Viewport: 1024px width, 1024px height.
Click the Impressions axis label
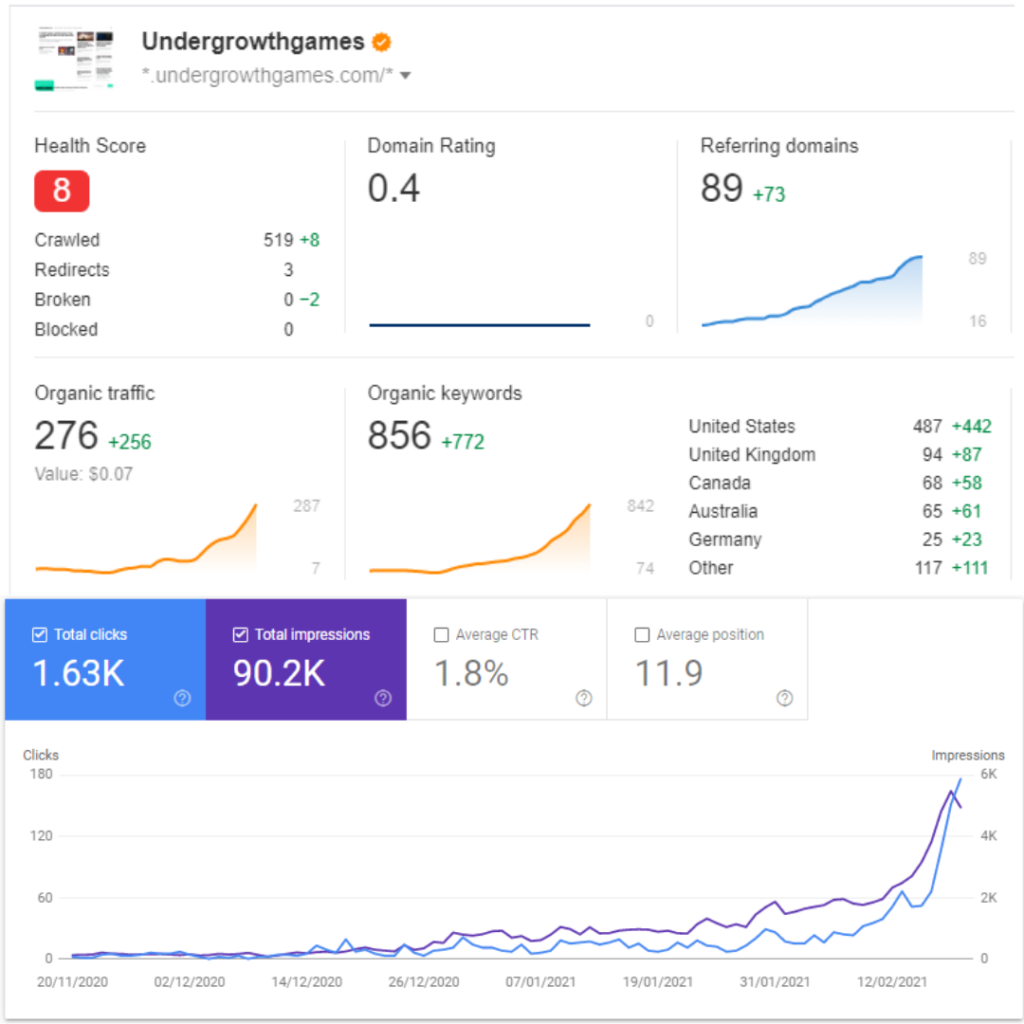point(968,755)
